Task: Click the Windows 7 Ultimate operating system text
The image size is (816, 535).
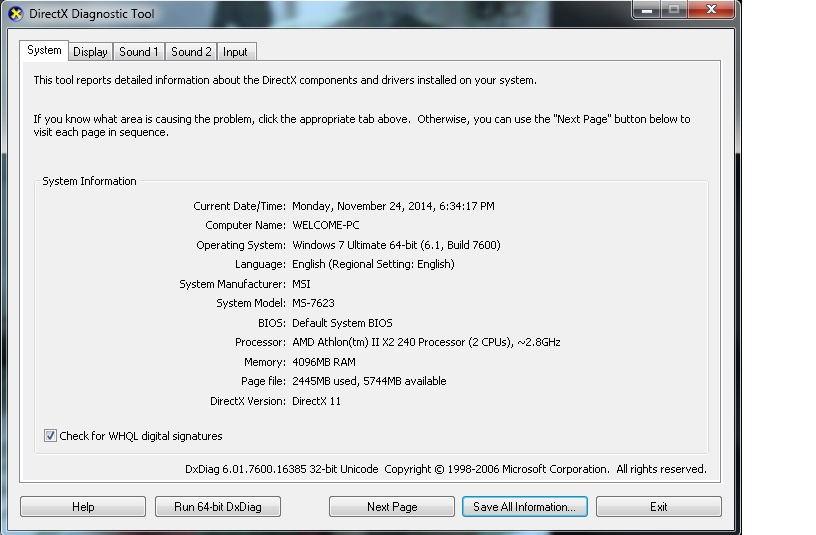Action: [396, 245]
